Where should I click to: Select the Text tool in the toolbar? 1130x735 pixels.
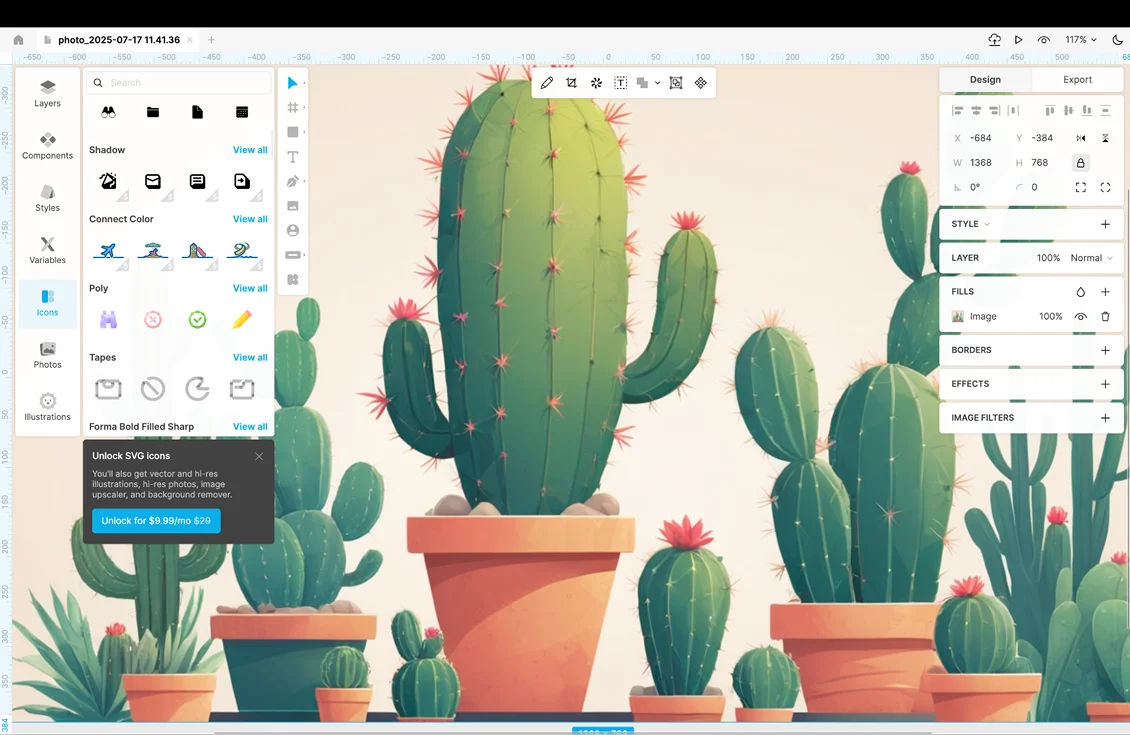(x=293, y=157)
